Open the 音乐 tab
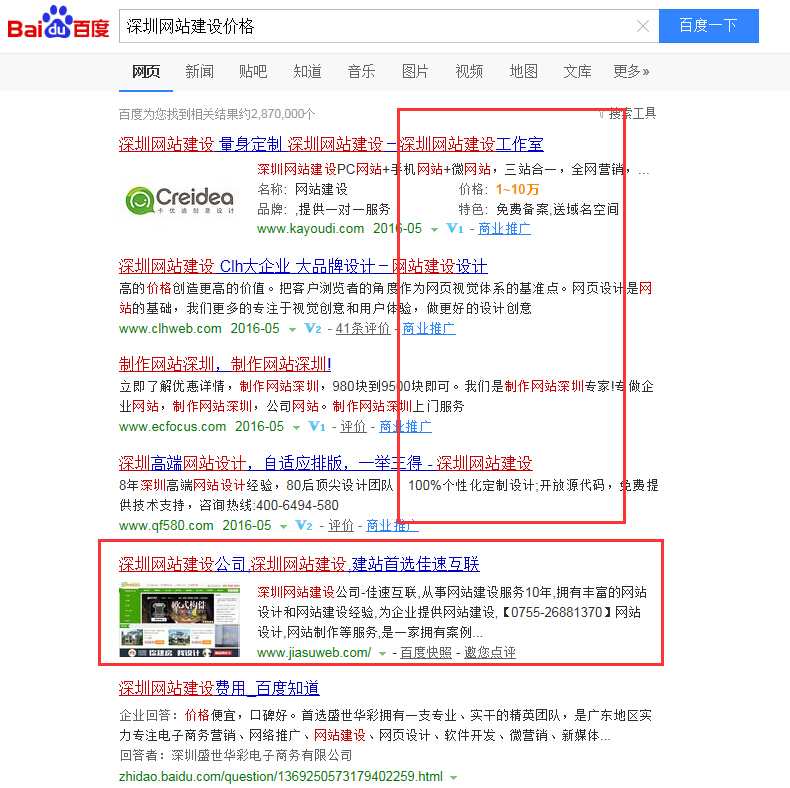 click(x=361, y=72)
